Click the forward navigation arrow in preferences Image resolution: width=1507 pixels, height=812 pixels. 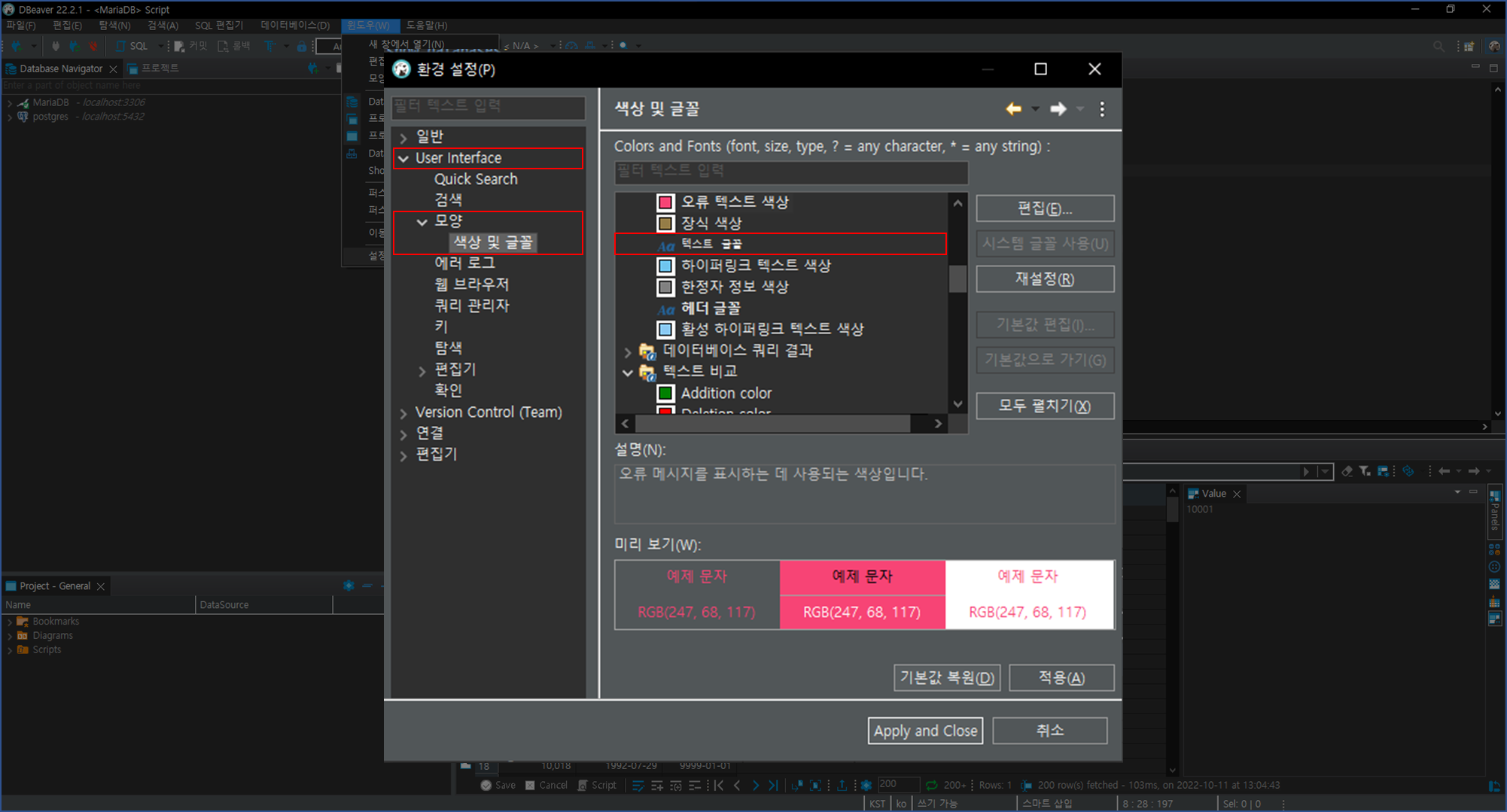tap(1058, 109)
